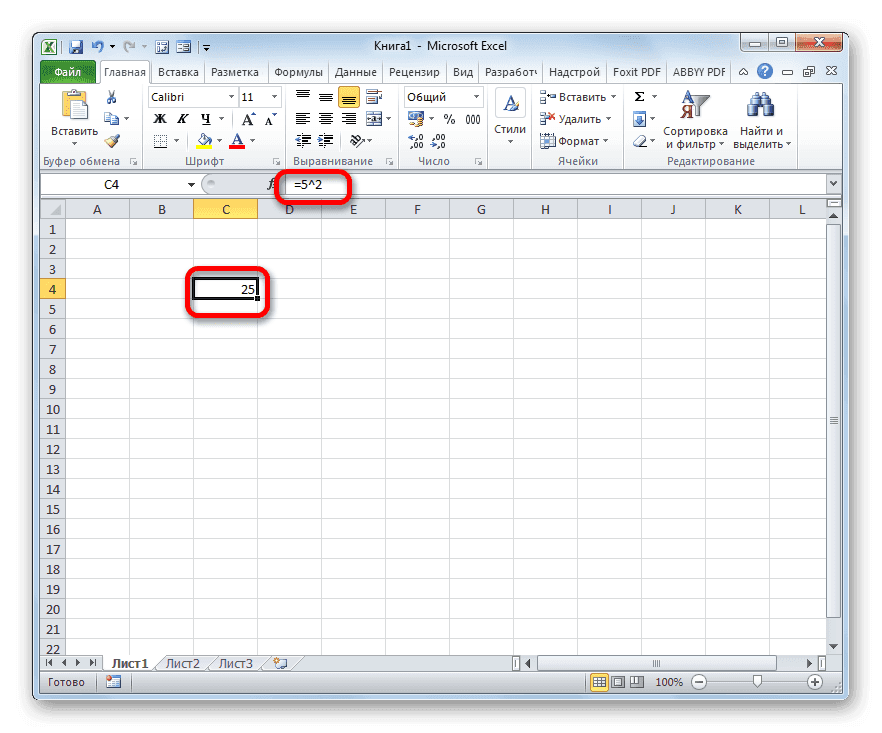This screenshot has width=882, height=733.
Task: Toggle bold formatting
Action: (157, 119)
